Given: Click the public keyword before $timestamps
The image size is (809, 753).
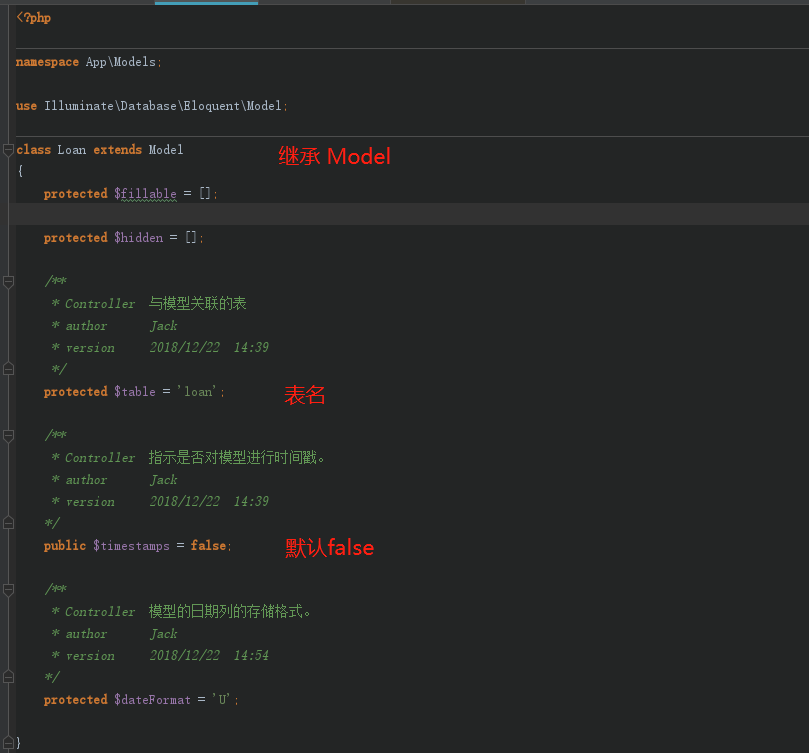Looking at the screenshot, I should pyautogui.click(x=65, y=546).
